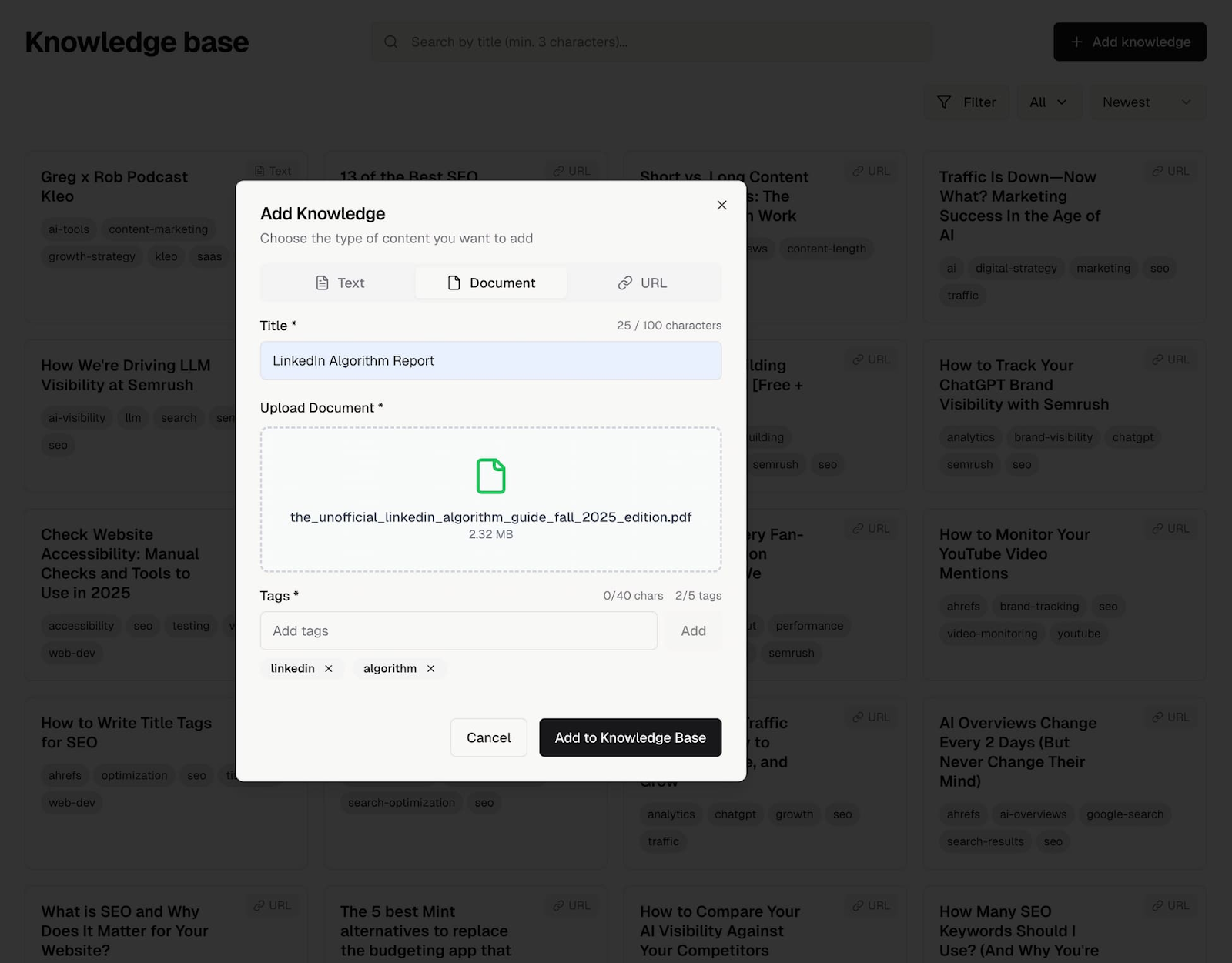Image resolution: width=1232 pixels, height=963 pixels.
Task: Open the Filter options
Action: [x=966, y=102]
